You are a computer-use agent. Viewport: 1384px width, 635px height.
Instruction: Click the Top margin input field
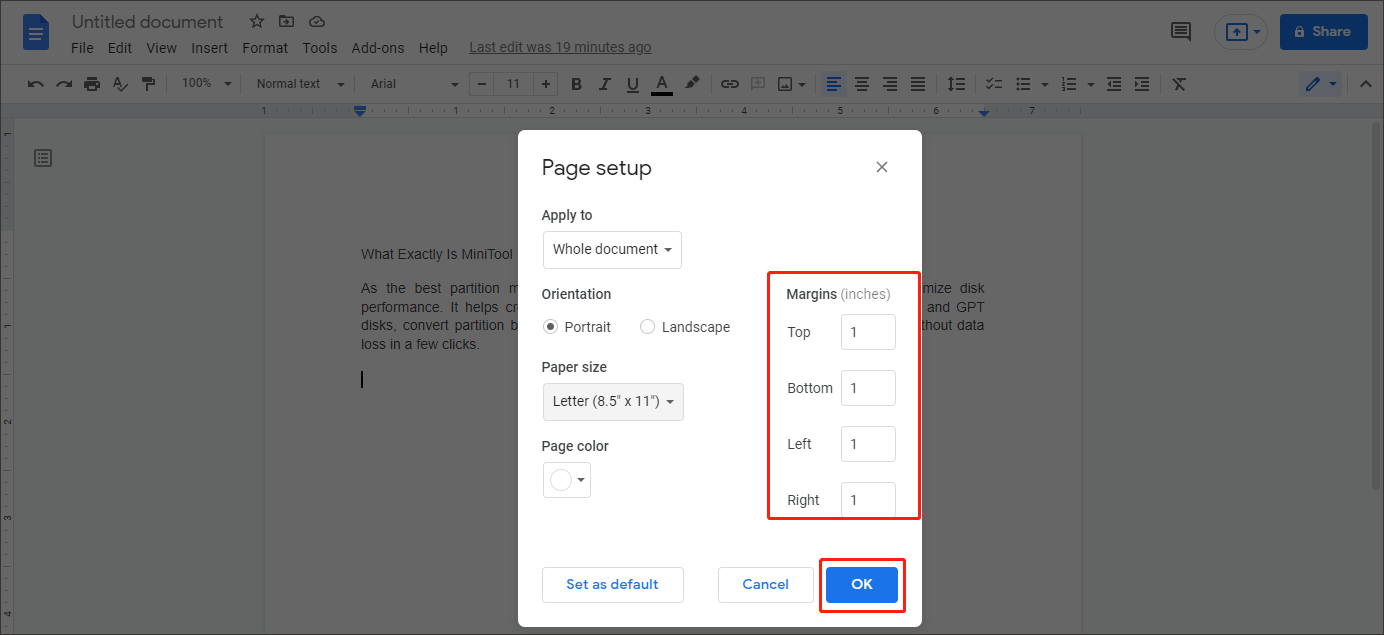867,331
